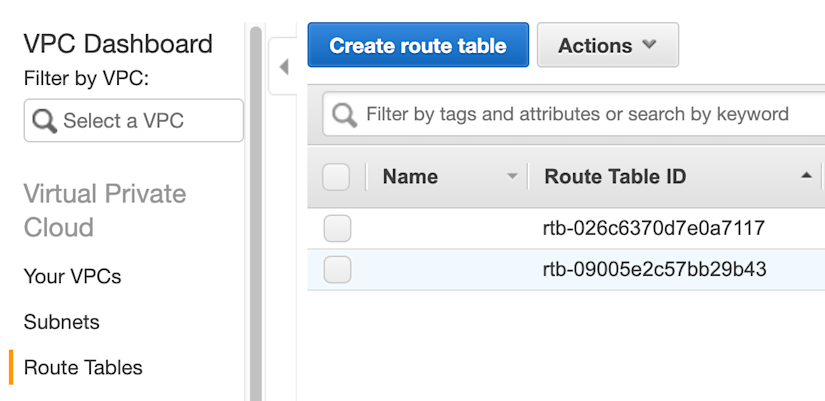Click the Route Table ID ascending sort arrow

point(806,176)
